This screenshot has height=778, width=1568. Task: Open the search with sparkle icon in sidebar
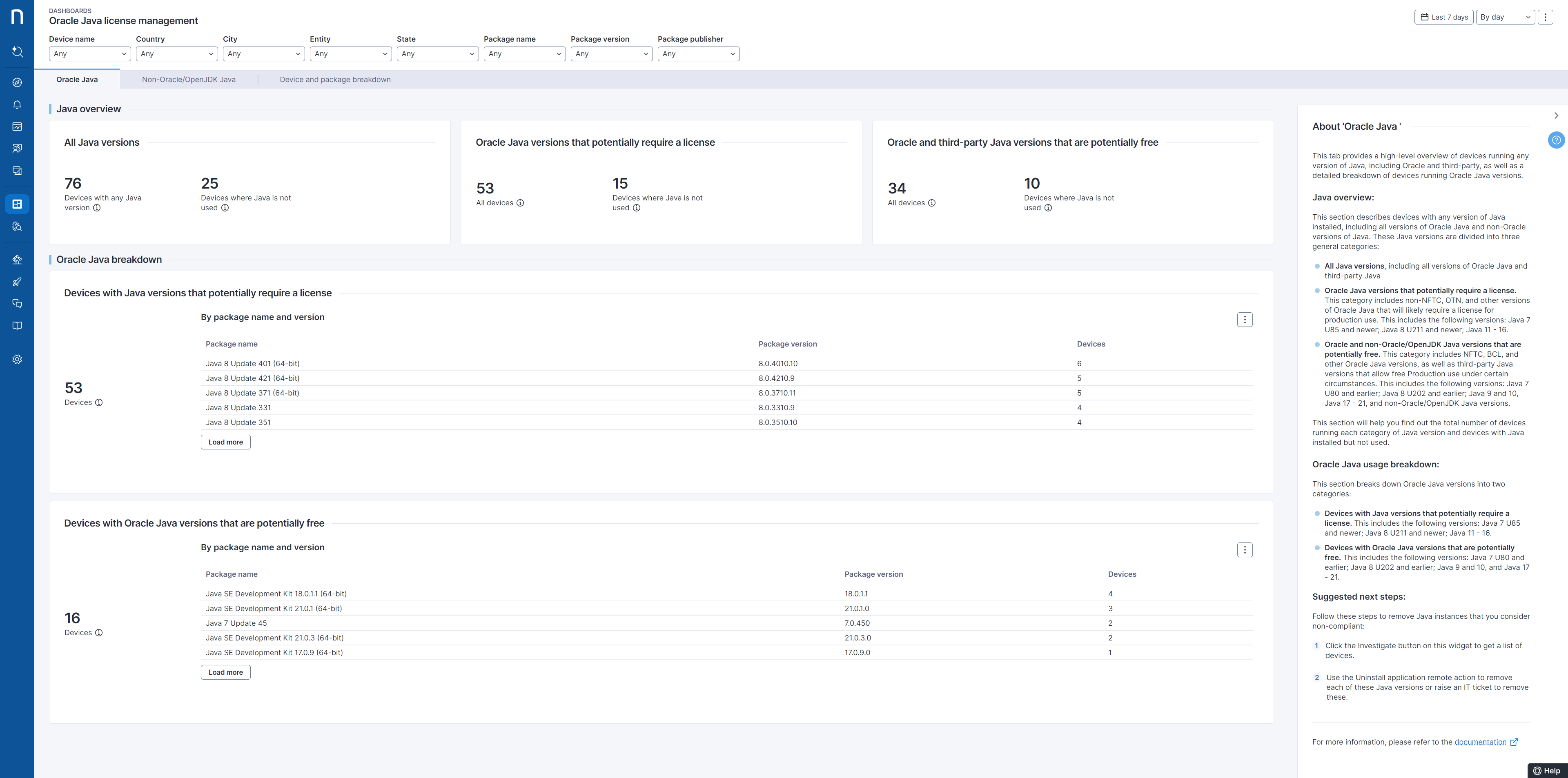(x=17, y=52)
